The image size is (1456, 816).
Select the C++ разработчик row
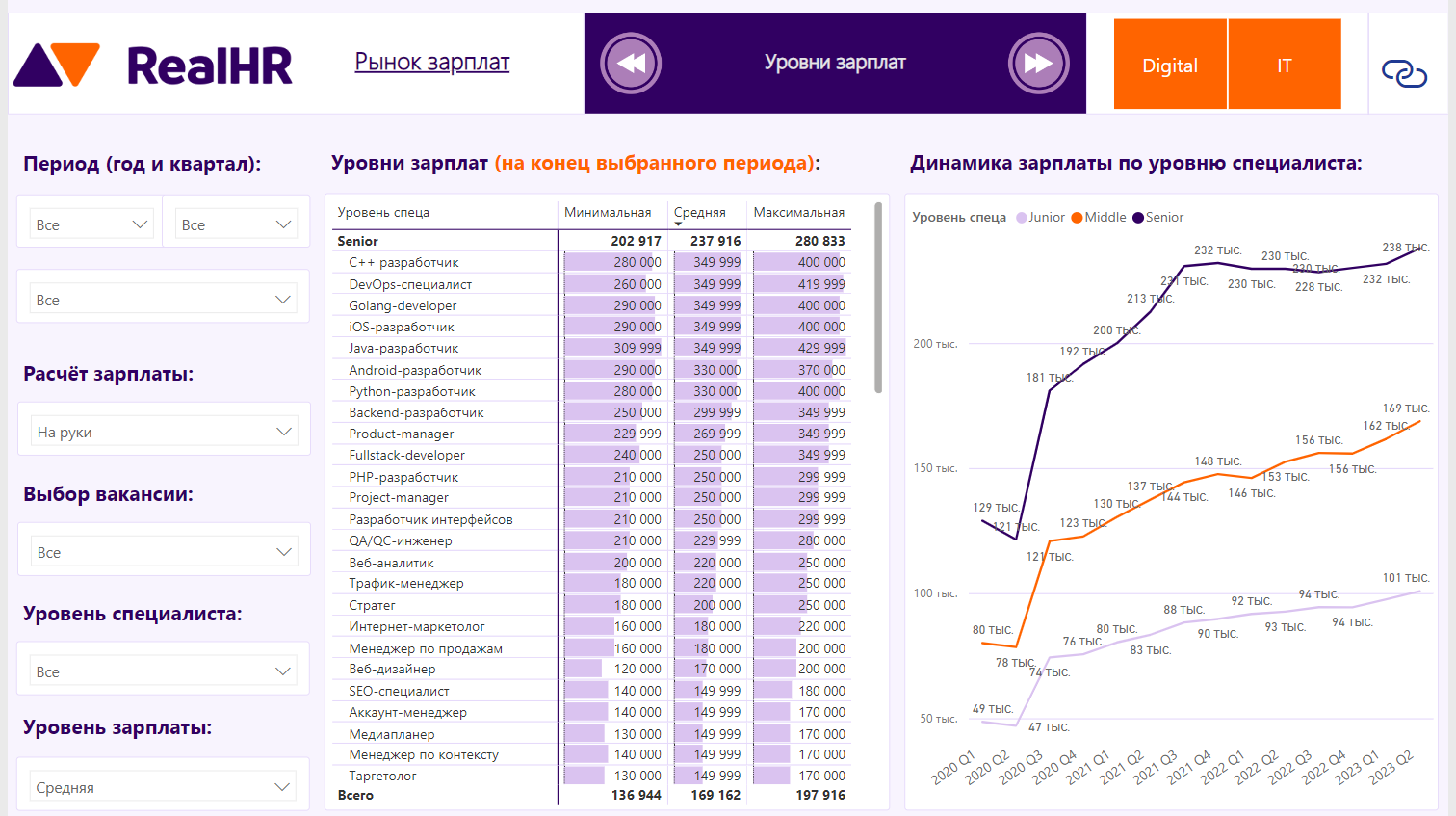591,262
